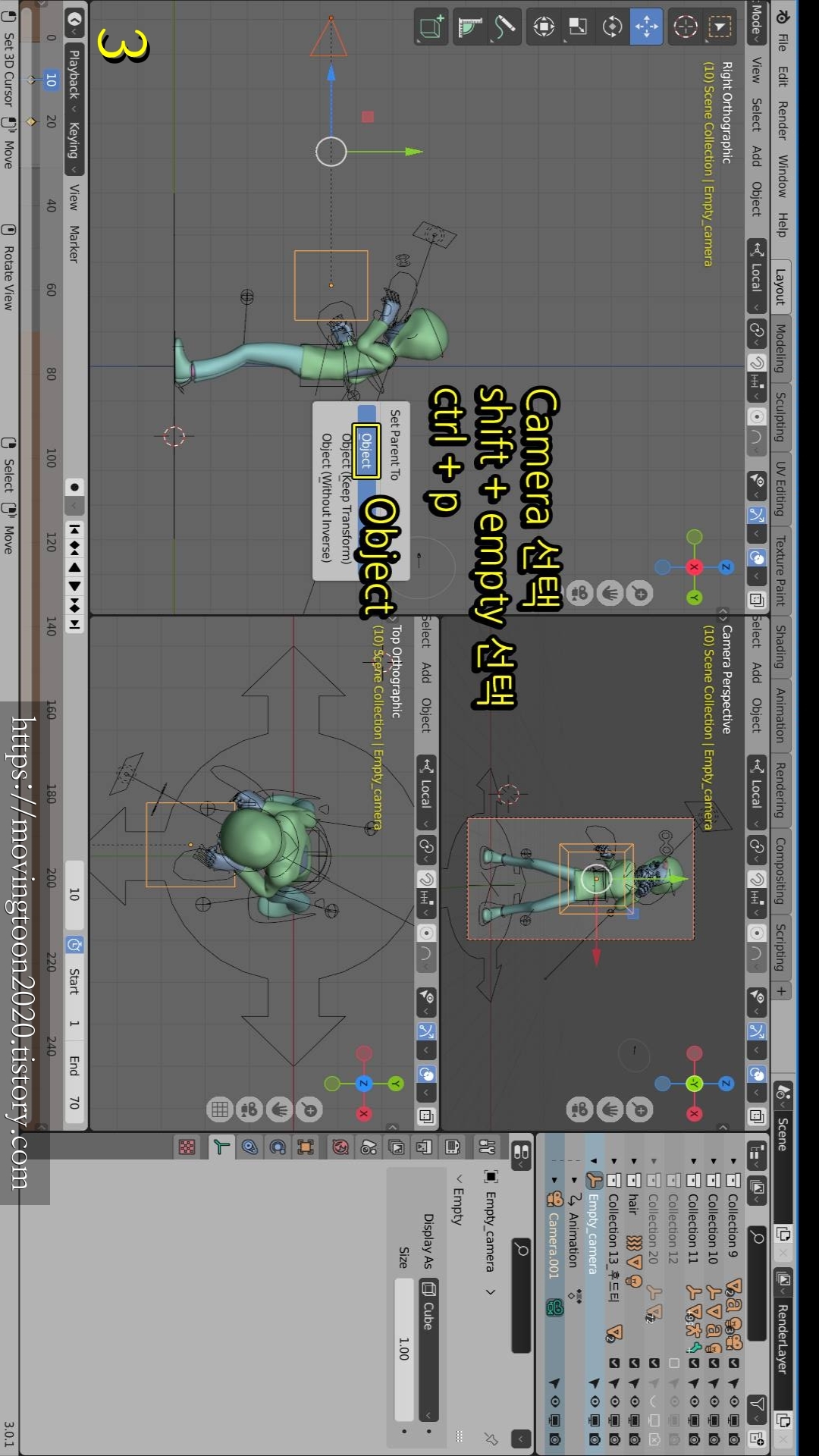
Task: Expand Collection 13 tree arrow
Action: pos(614,1161)
